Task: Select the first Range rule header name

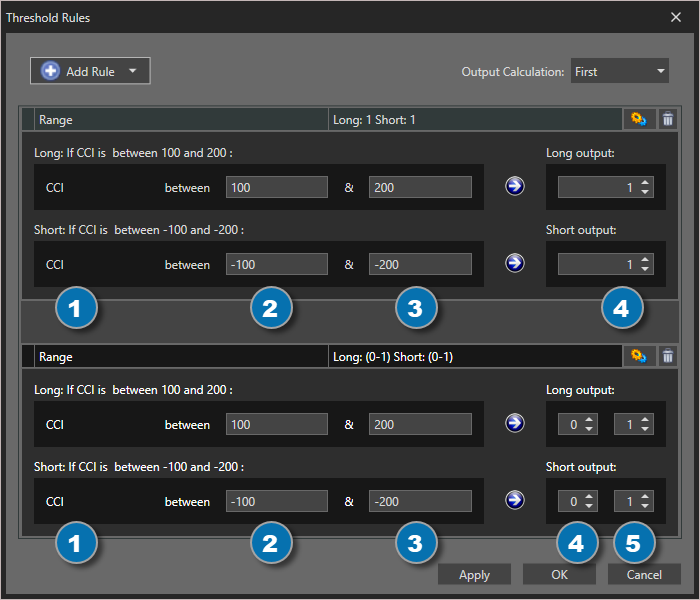Action: coord(56,120)
